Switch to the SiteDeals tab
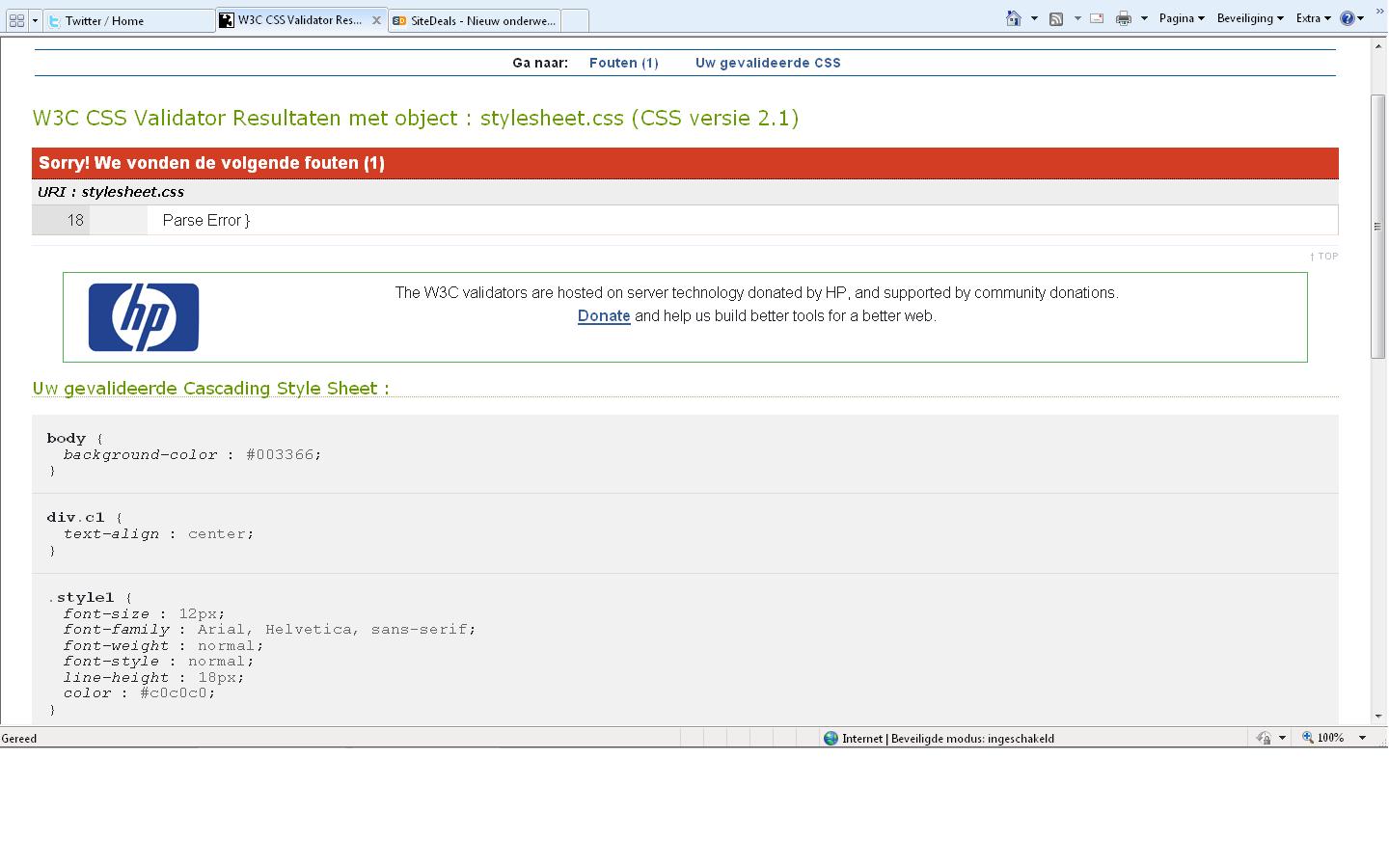Viewport: 1389px width, 868px height. coord(474,20)
